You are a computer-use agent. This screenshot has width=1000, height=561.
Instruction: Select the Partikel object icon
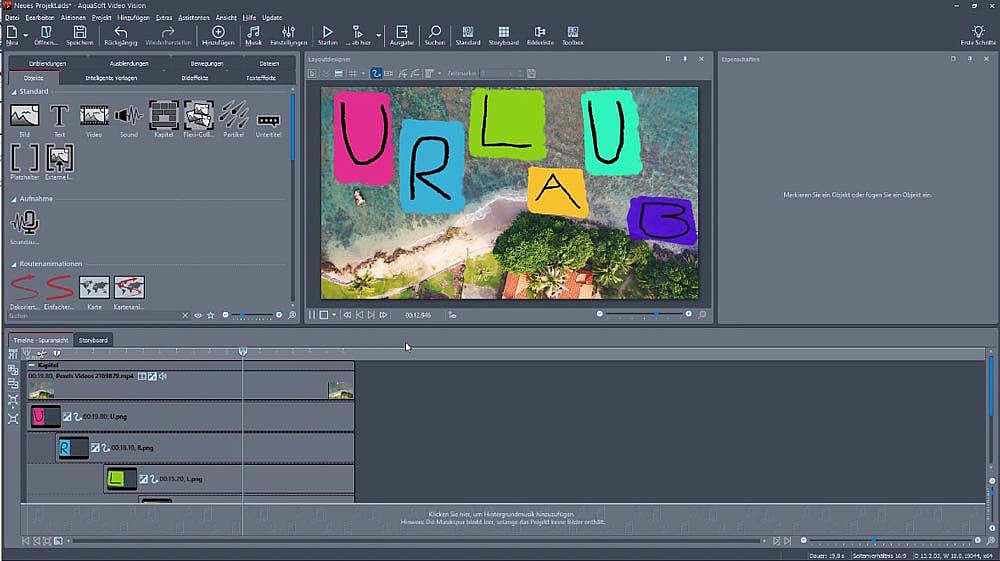click(233, 116)
